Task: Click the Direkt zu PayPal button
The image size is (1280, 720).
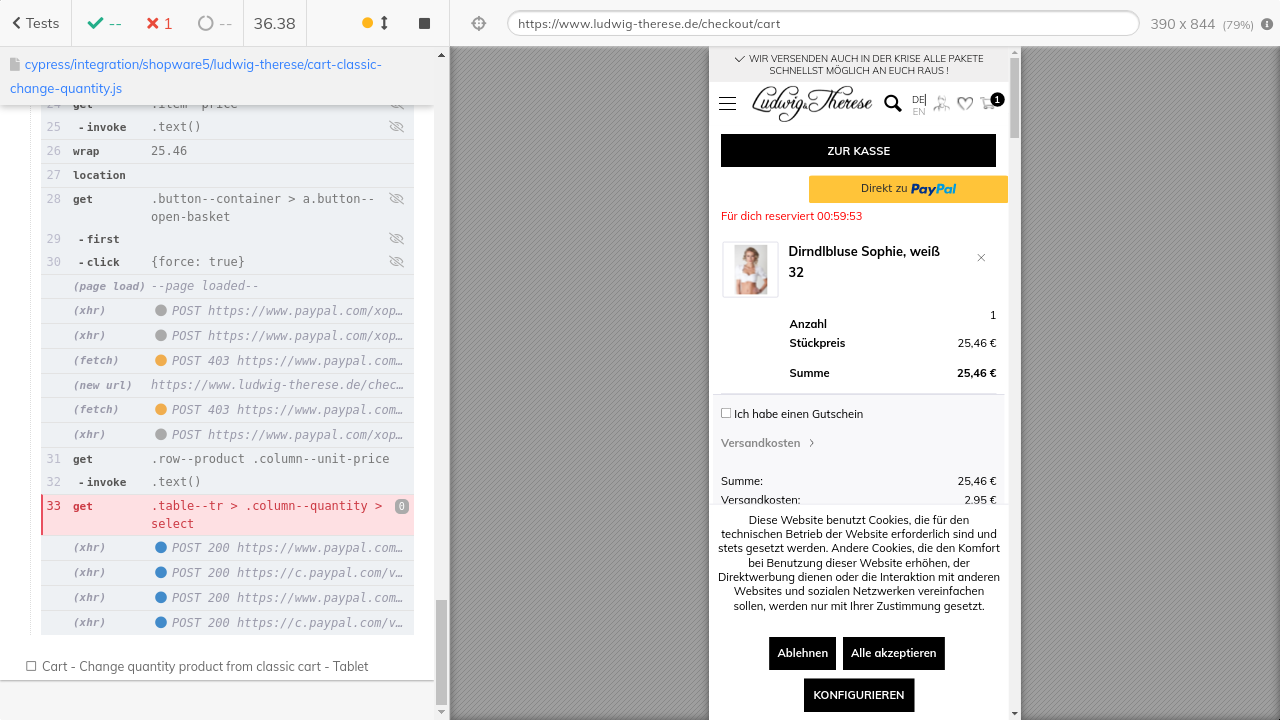Action: [x=907, y=189]
